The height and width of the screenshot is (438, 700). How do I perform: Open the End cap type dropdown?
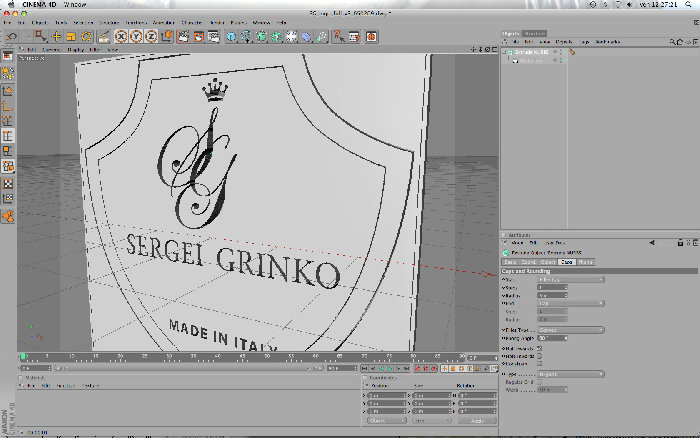tap(571, 304)
